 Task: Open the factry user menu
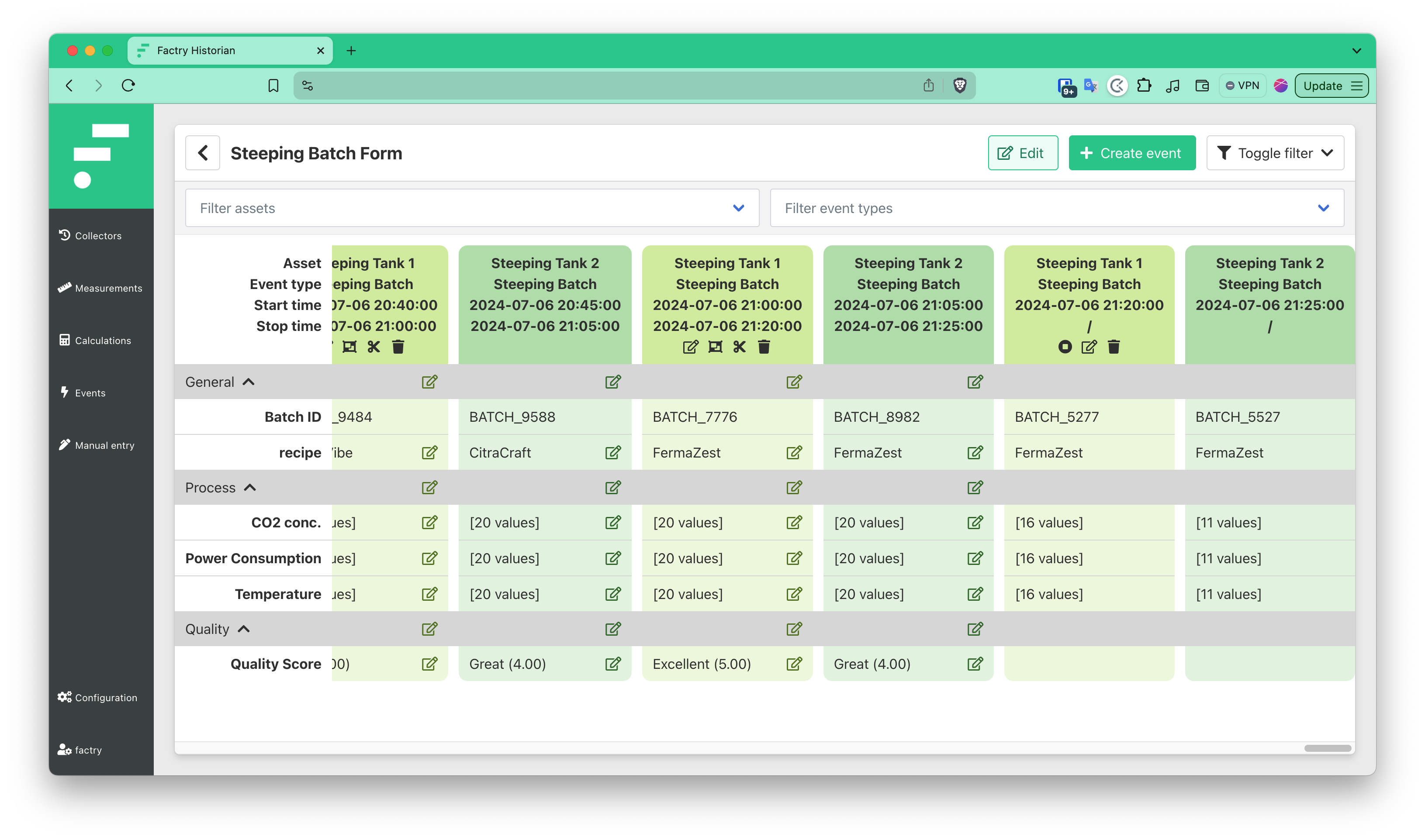click(80, 750)
